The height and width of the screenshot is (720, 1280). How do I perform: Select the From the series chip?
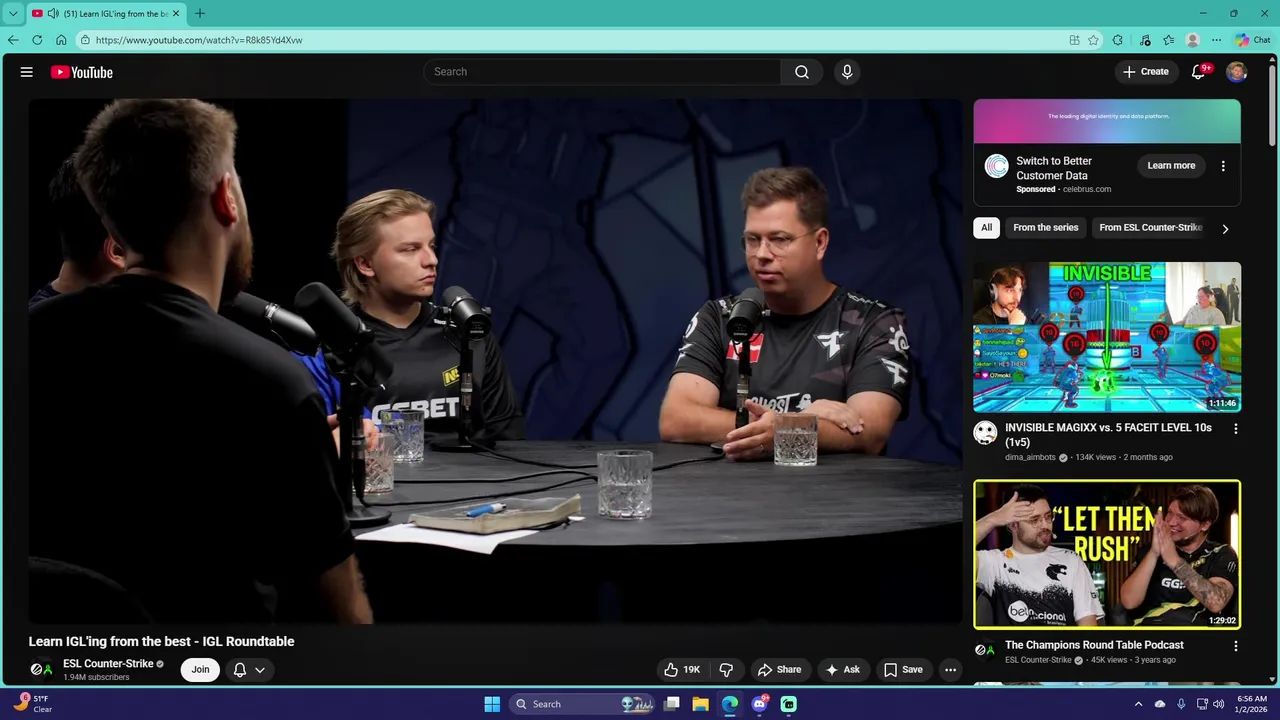[x=1045, y=228]
